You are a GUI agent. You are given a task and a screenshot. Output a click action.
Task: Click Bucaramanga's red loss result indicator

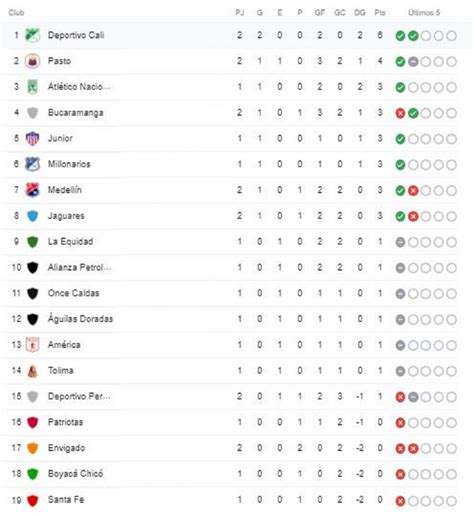click(x=400, y=113)
